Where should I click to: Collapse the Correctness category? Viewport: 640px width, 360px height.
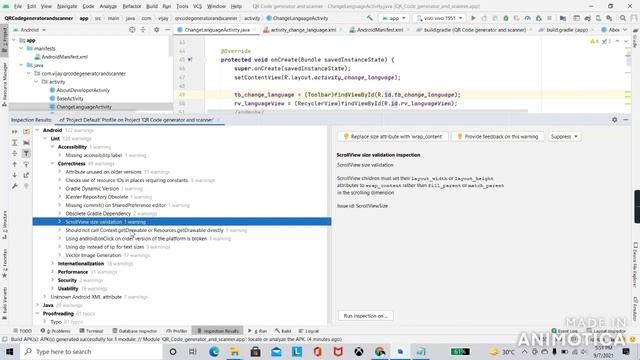tap(53, 163)
